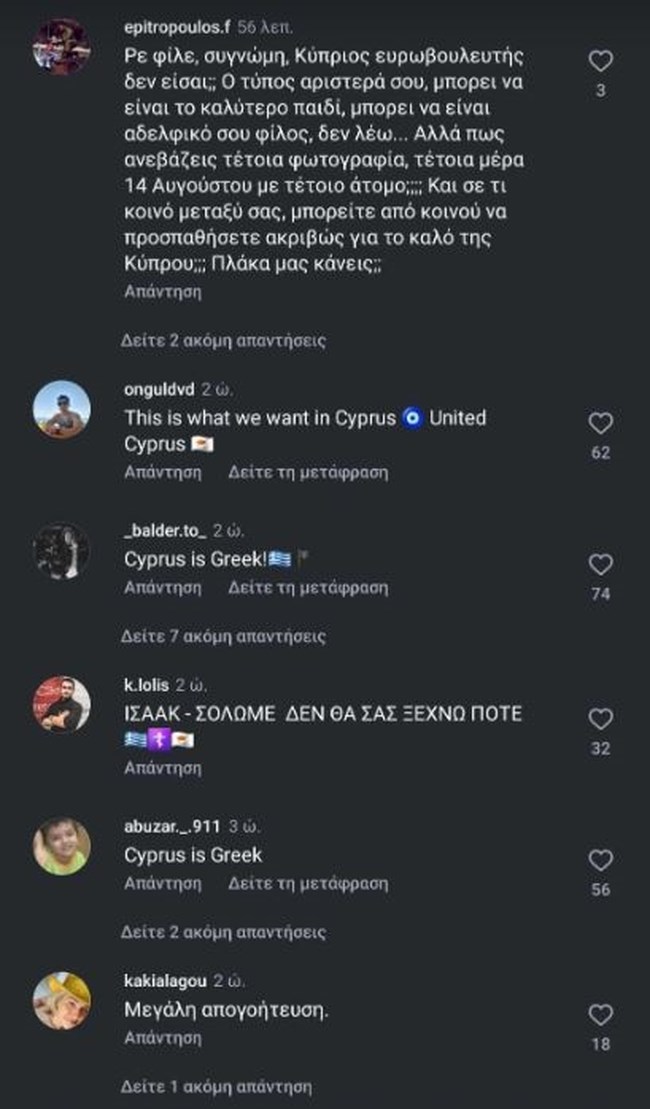Open epitropoulos.f profile picture
The height and width of the screenshot is (1109, 650).
point(62,46)
